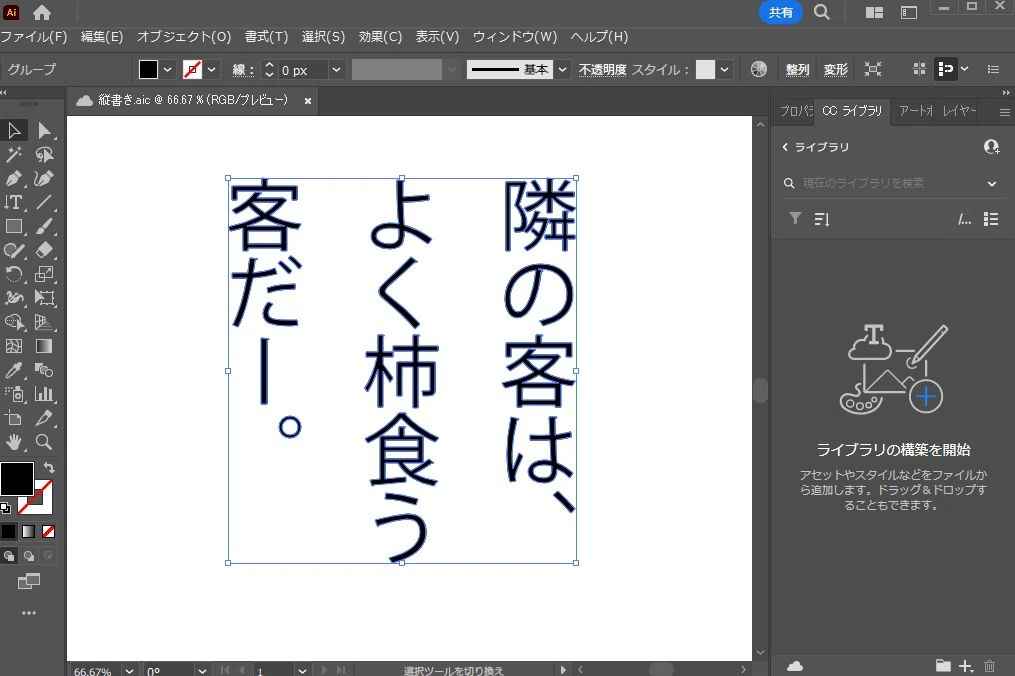Open artboard number dropdown
Image resolution: width=1015 pixels, height=676 pixels.
pyautogui.click(x=302, y=671)
